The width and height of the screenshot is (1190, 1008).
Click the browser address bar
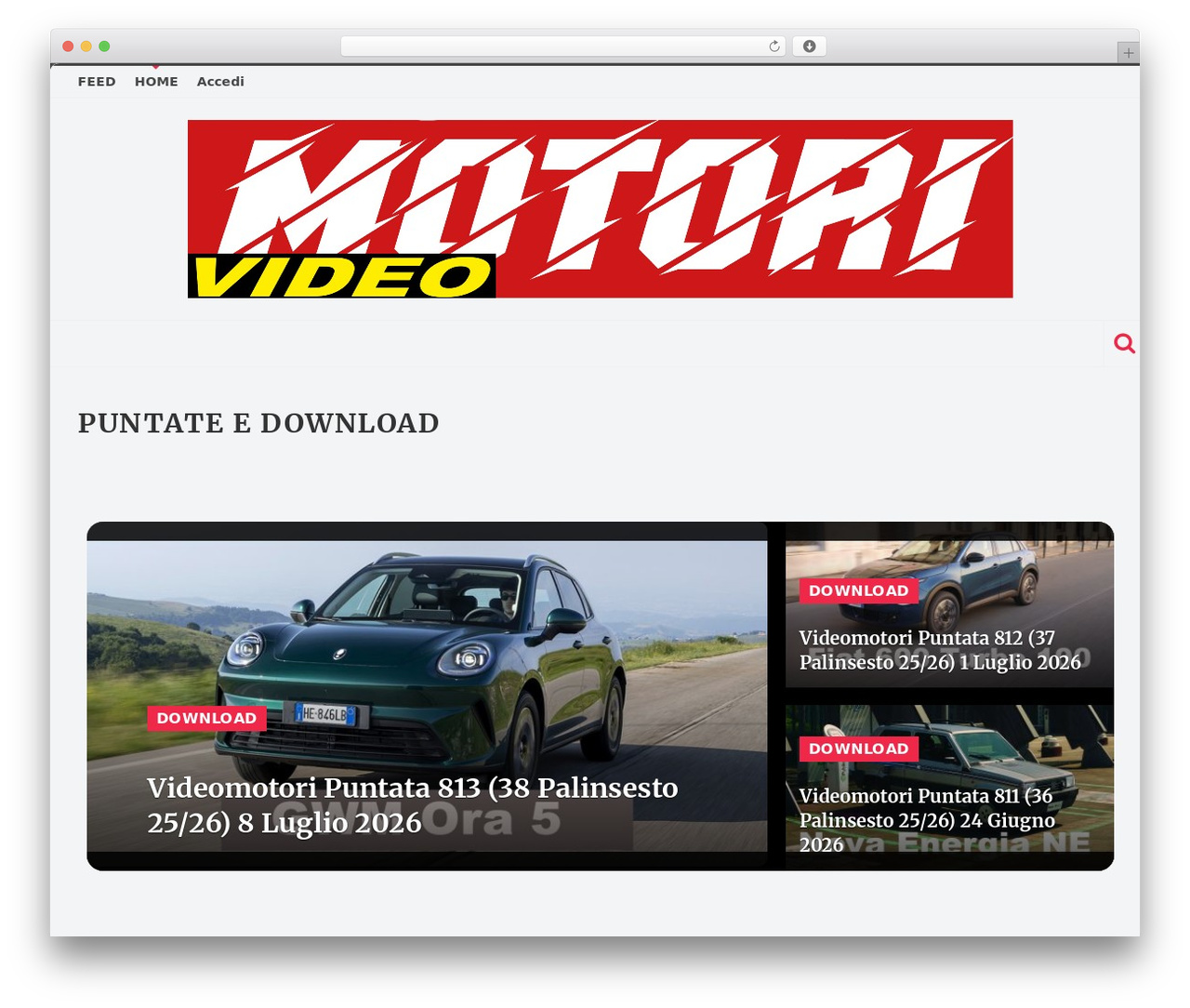(563, 46)
